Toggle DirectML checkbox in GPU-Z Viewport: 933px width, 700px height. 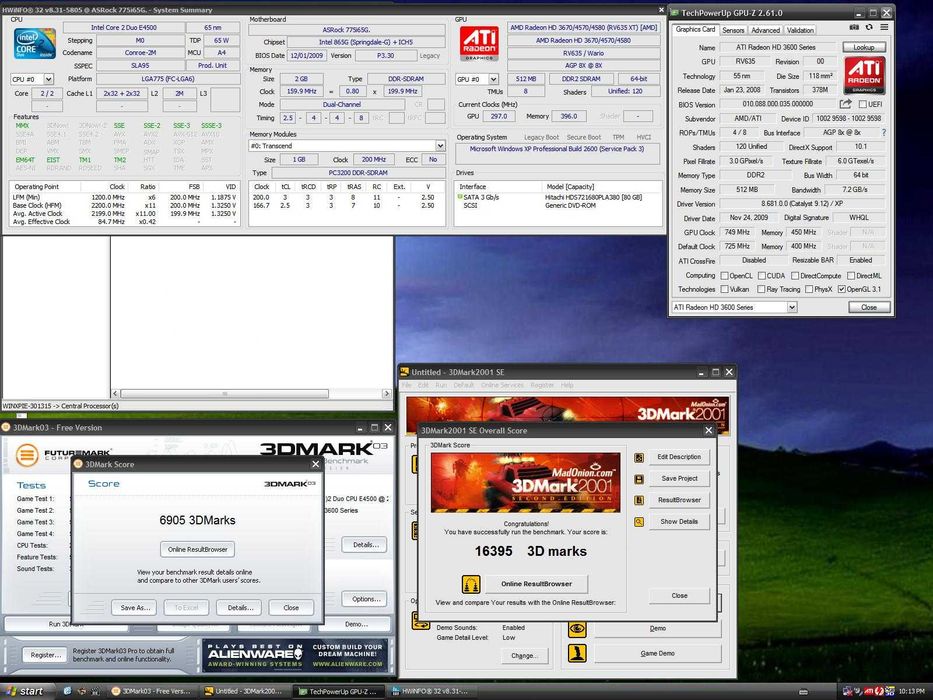[851, 276]
